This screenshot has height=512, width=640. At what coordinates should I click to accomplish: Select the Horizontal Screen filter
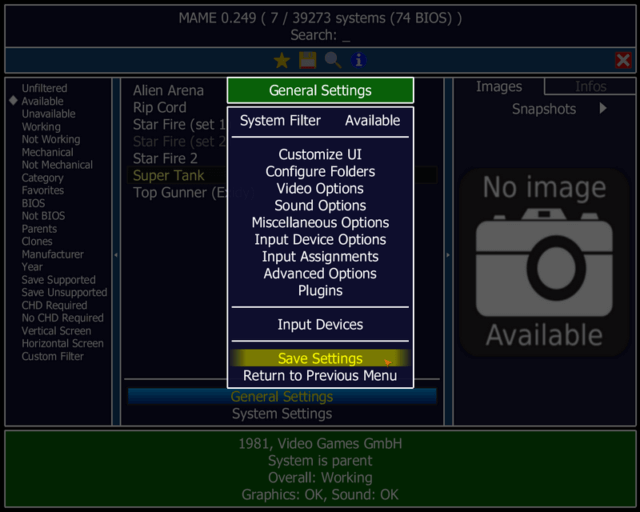62,344
